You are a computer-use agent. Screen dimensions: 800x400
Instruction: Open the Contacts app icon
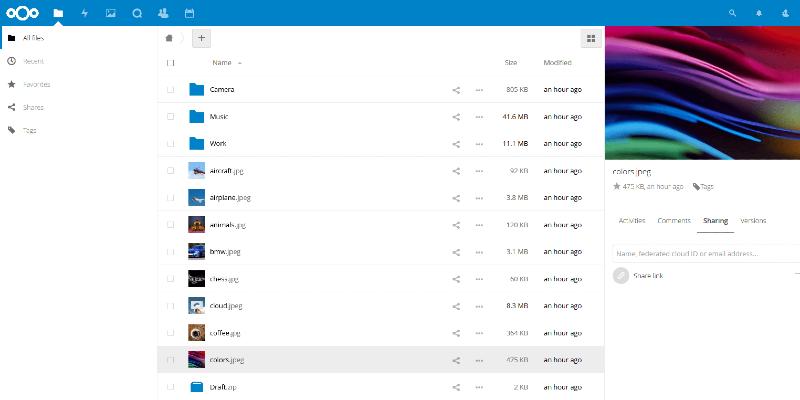click(x=163, y=13)
